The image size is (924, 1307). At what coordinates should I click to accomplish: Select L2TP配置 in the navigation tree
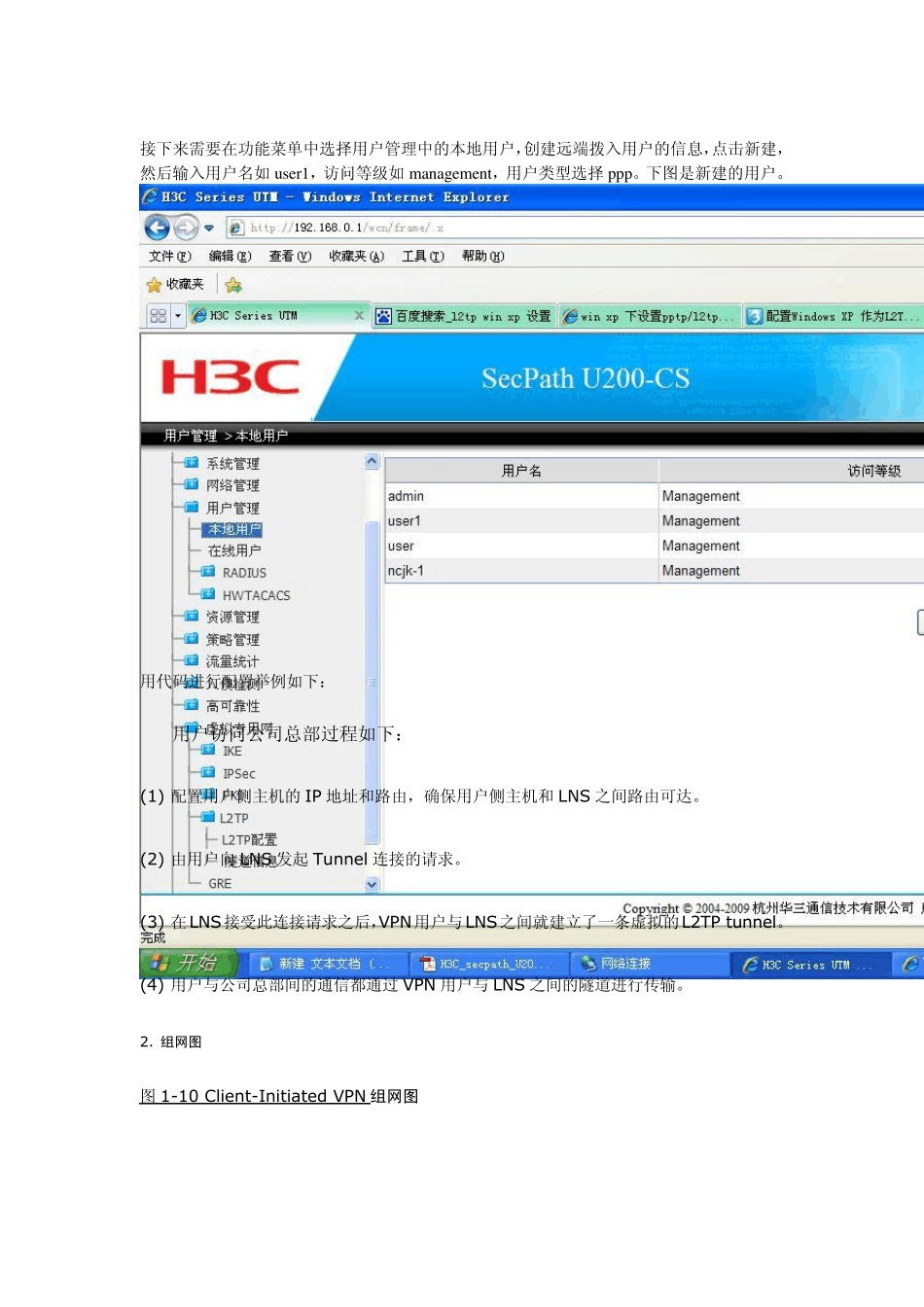249,839
